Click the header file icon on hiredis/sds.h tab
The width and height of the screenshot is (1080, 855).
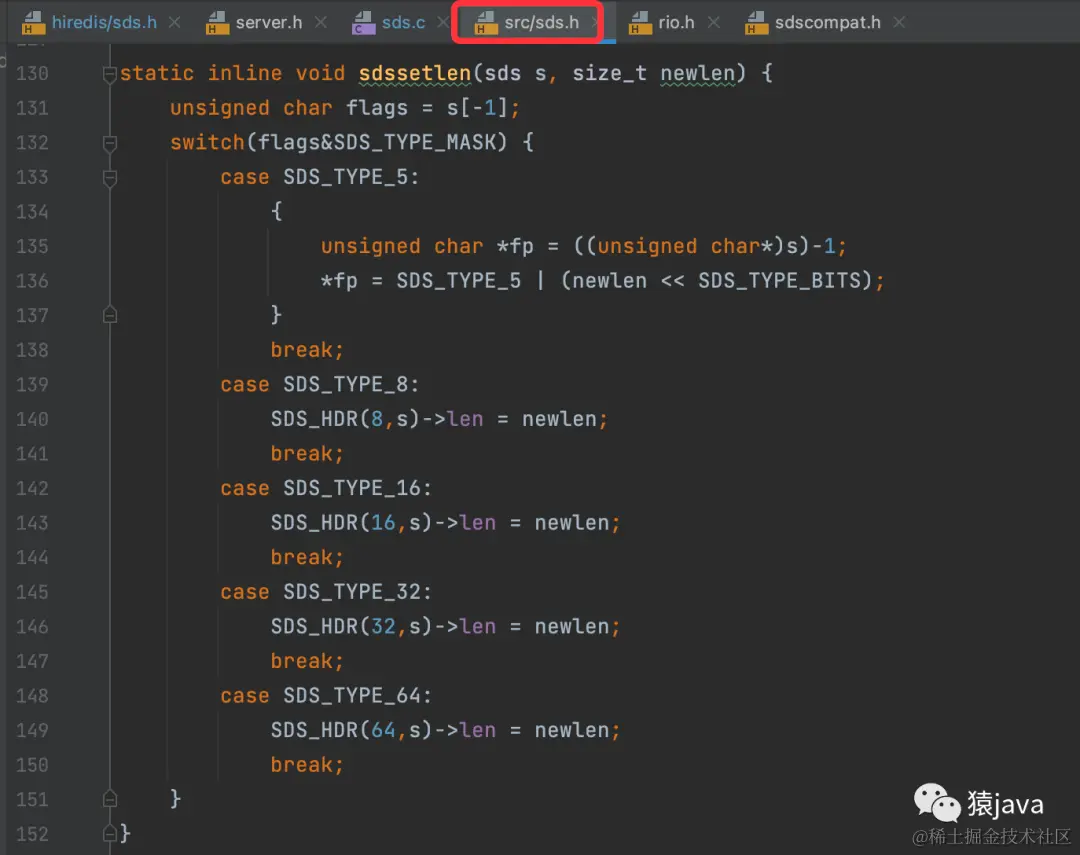pyautogui.click(x=32, y=23)
